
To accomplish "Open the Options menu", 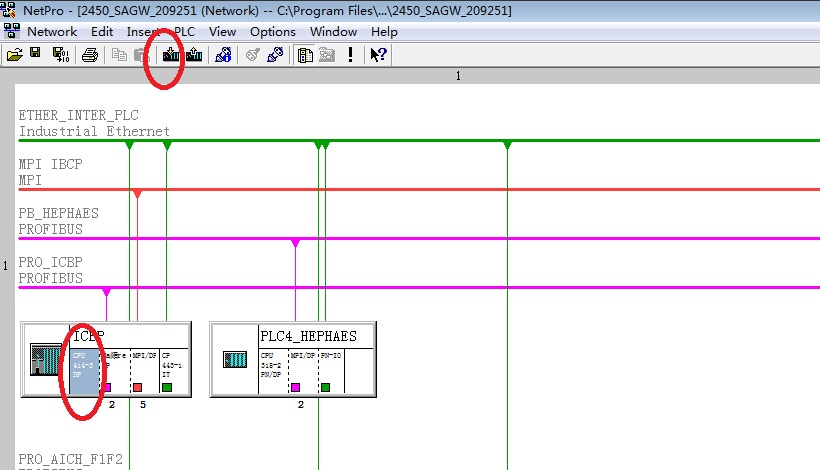I will click(x=272, y=32).
